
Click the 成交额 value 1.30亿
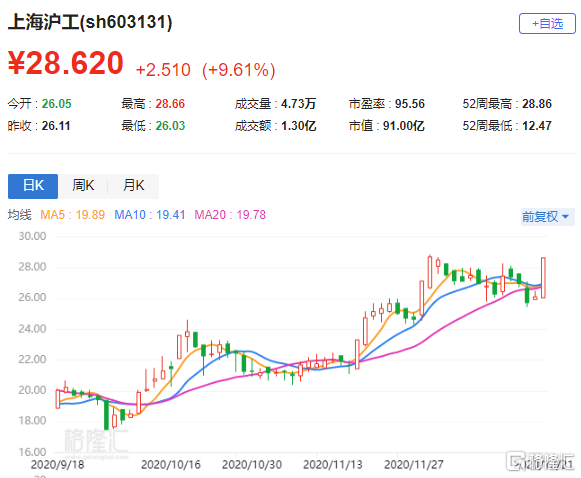point(299,126)
